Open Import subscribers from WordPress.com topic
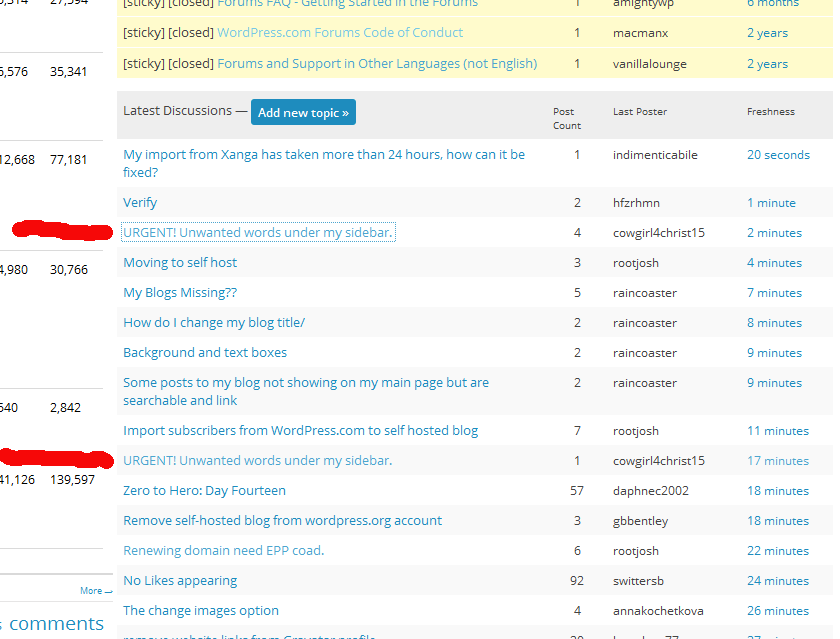Viewport: 840px width, 639px height. tap(300, 431)
